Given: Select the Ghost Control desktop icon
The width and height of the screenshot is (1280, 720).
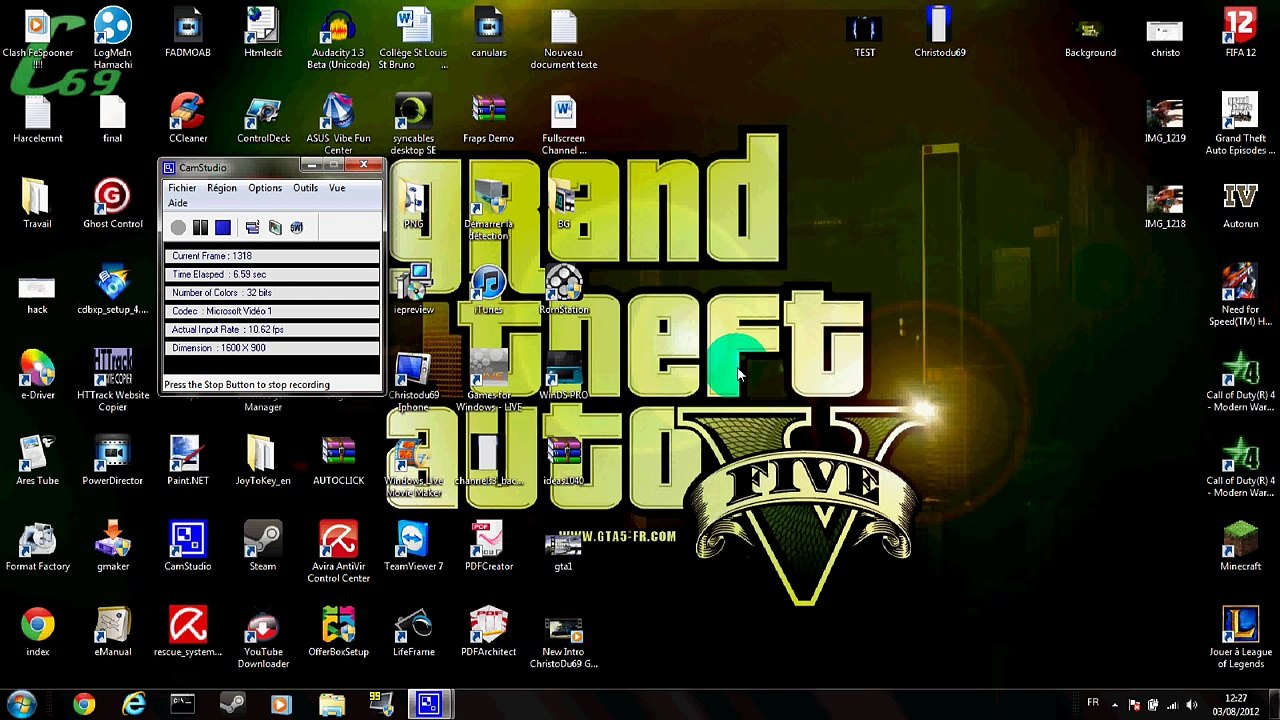Looking at the screenshot, I should click(x=113, y=204).
